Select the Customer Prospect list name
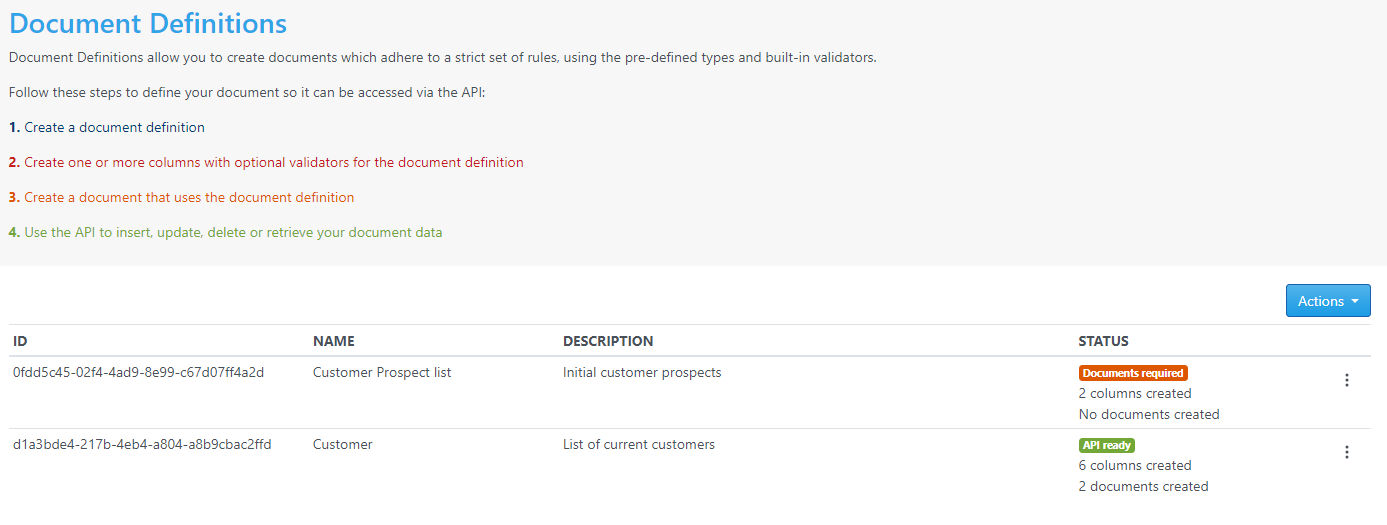 click(382, 372)
